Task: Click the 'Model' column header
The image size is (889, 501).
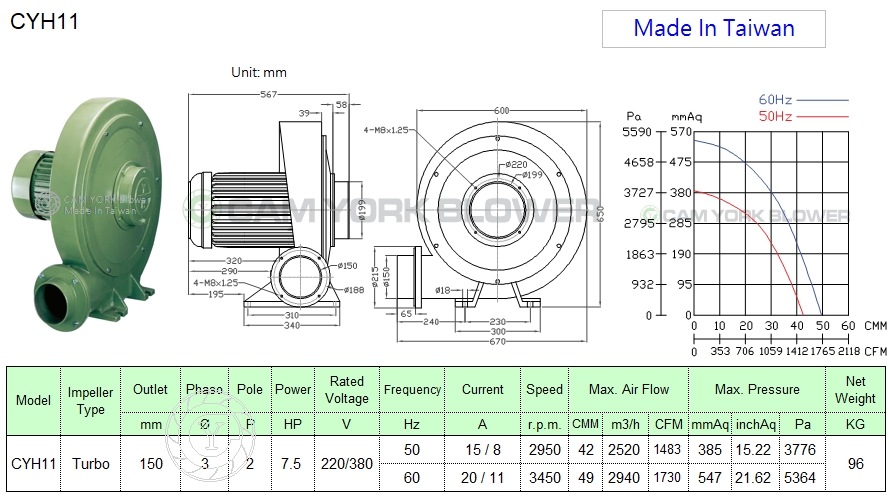Action: (x=33, y=401)
